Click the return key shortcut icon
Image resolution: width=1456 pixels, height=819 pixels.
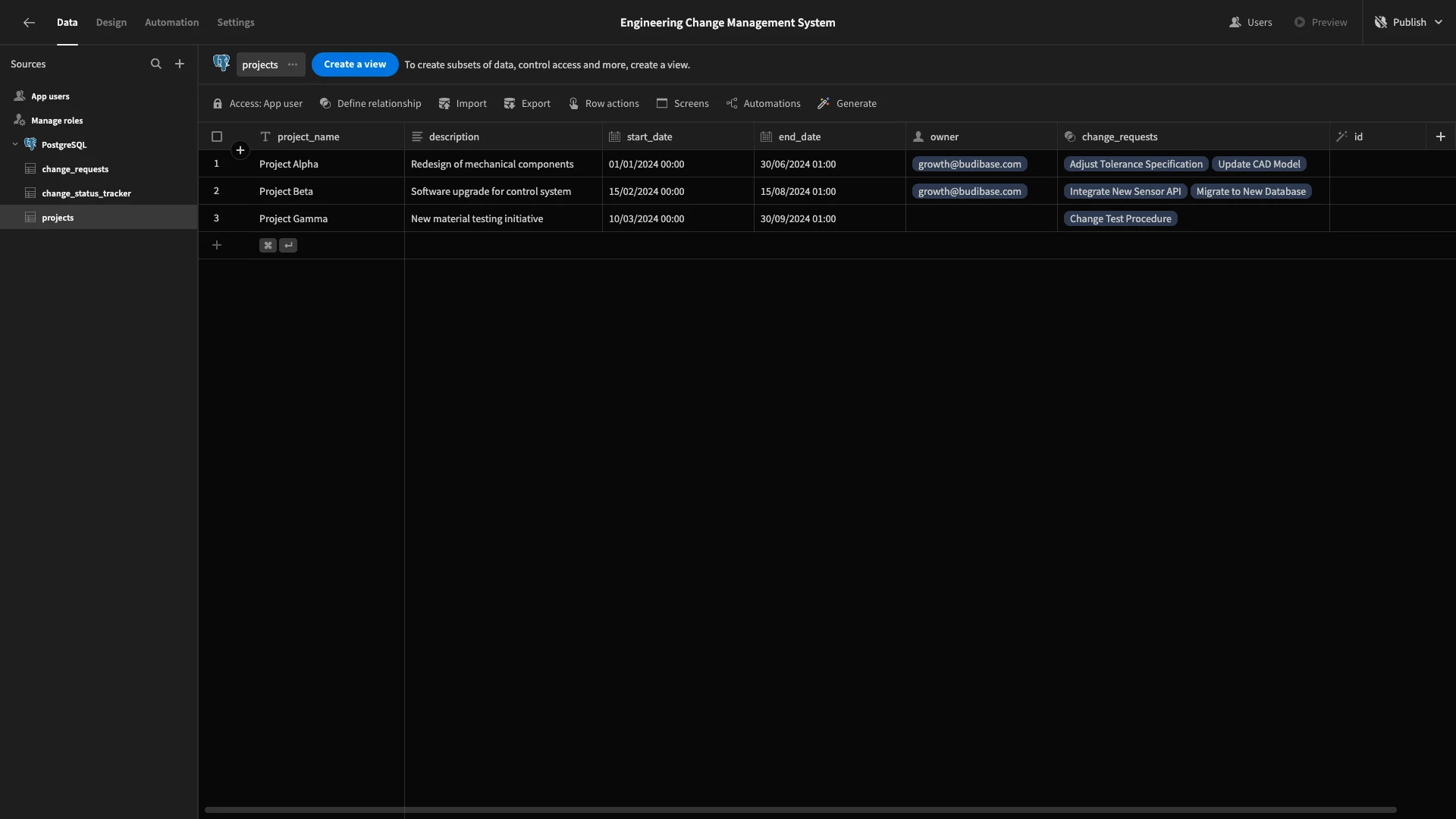click(x=288, y=246)
